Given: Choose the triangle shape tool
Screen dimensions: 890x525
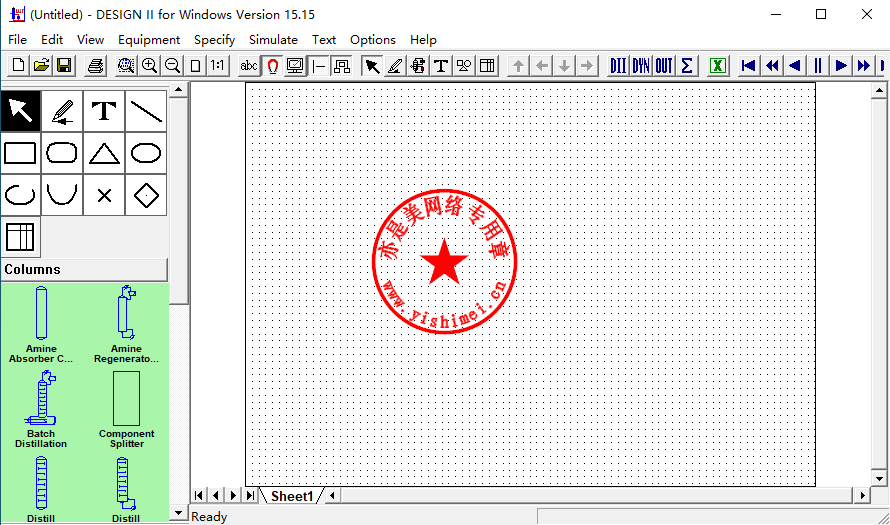Looking at the screenshot, I should click(x=104, y=153).
